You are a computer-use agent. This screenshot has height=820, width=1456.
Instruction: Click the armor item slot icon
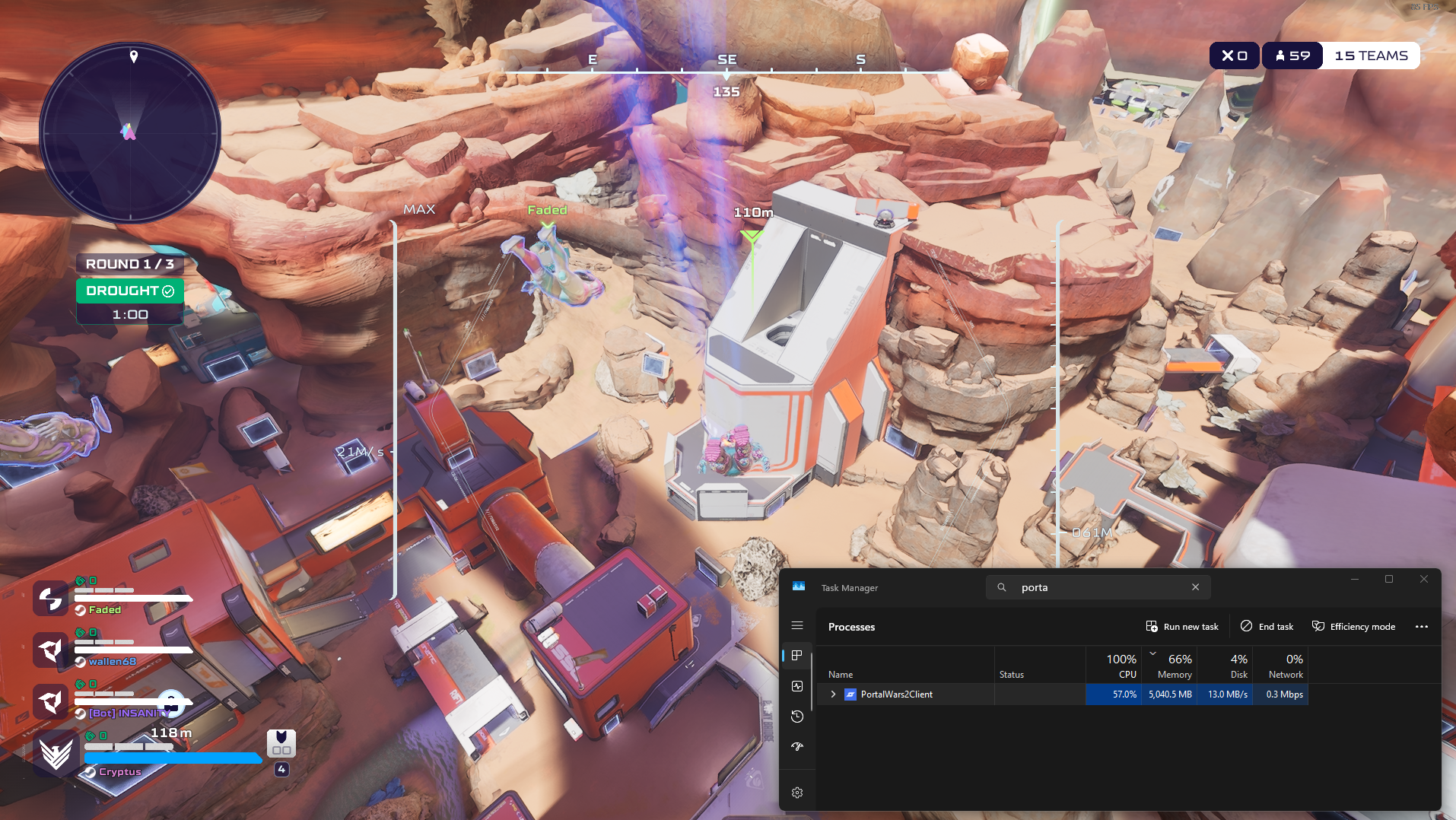click(x=281, y=743)
